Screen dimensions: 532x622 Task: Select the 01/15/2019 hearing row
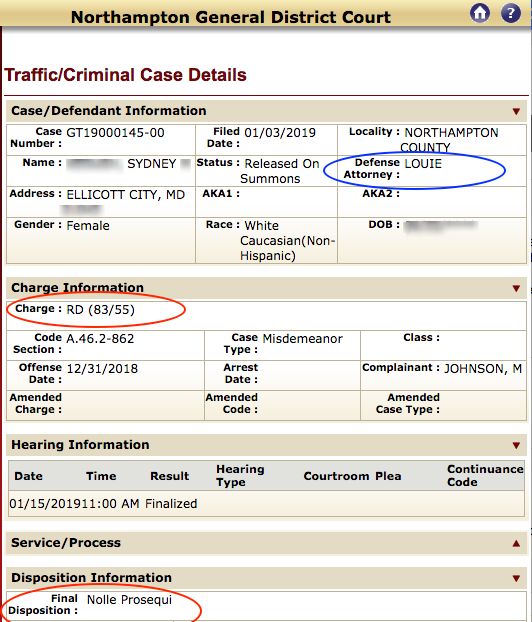pyautogui.click(x=266, y=504)
